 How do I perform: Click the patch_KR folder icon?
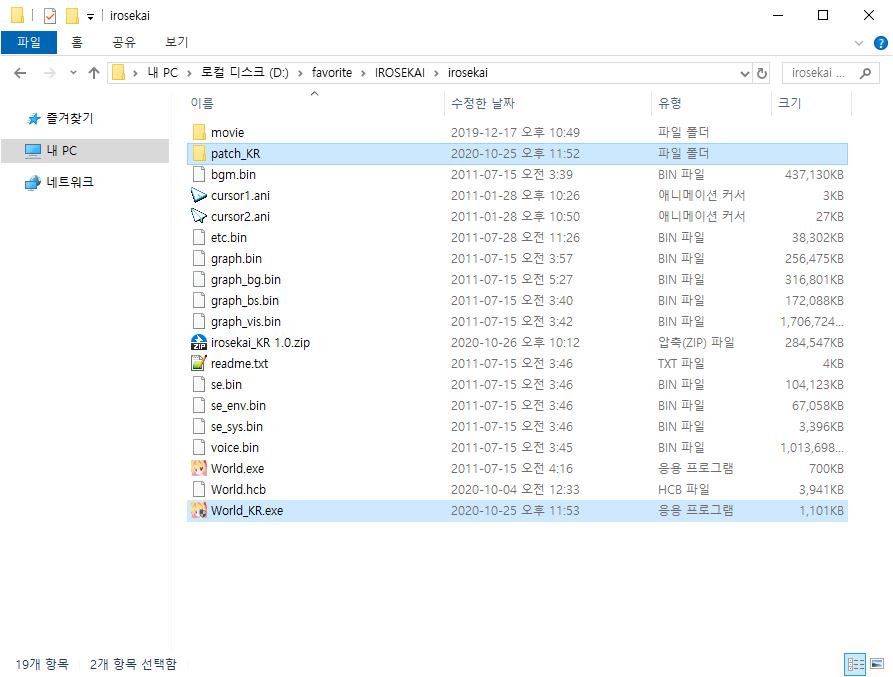(x=199, y=153)
